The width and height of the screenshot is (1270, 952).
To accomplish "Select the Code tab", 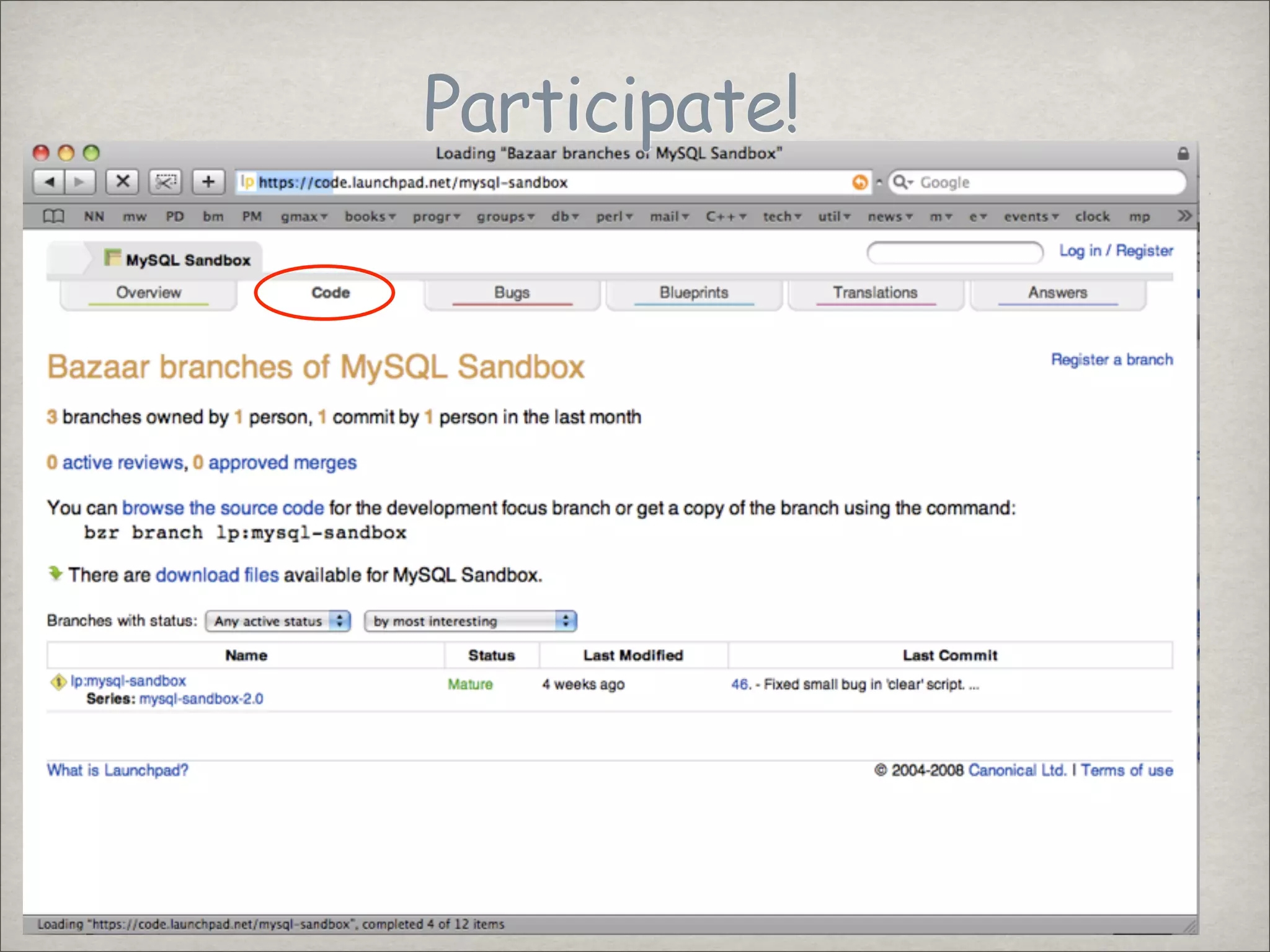I will 330,293.
